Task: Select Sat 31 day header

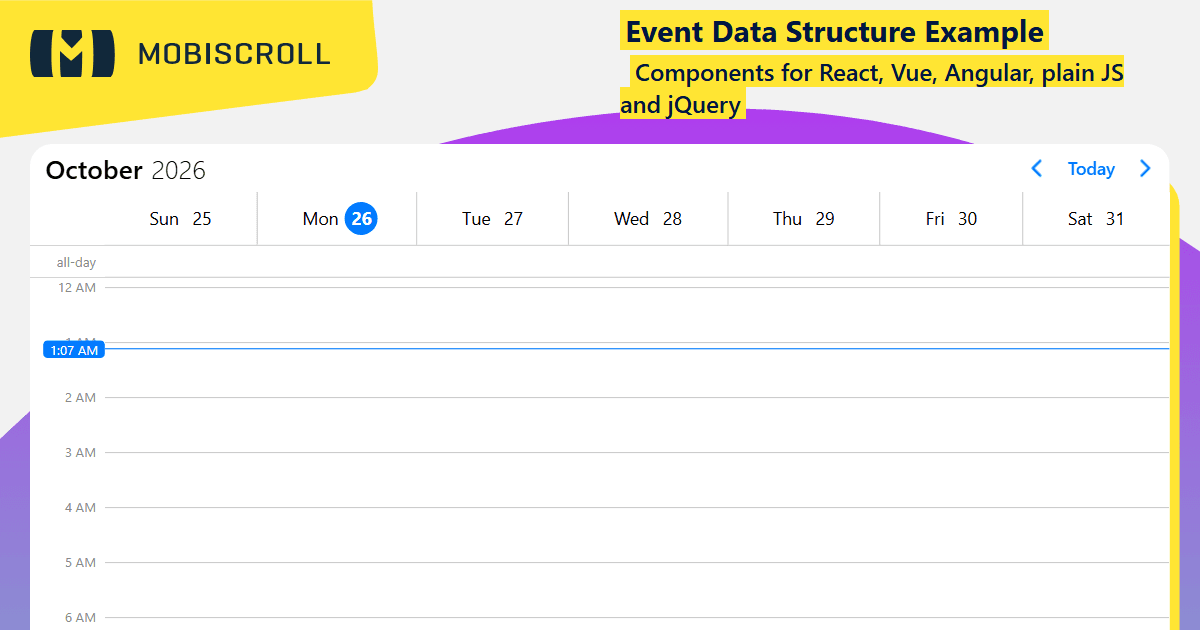Action: [x=1096, y=219]
